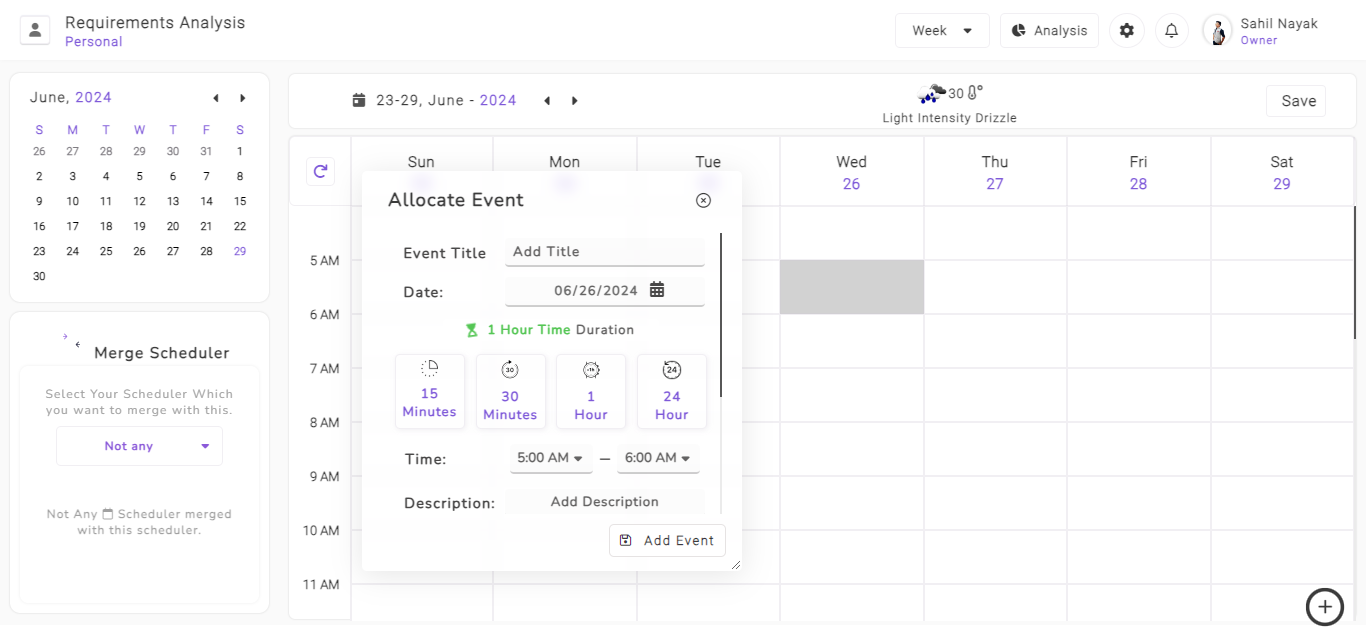Open the date picker calendar icon
The height and width of the screenshot is (638, 1366).
657,290
